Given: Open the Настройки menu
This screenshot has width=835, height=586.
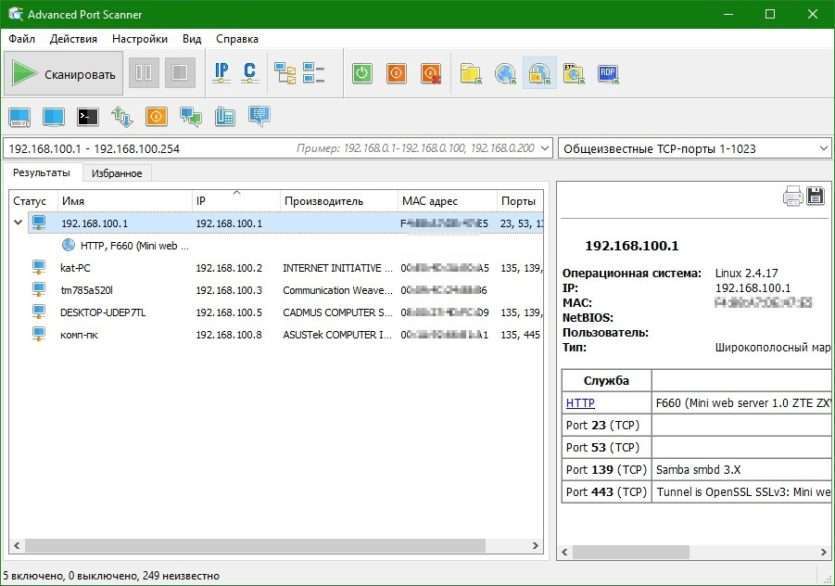Looking at the screenshot, I should [140, 39].
